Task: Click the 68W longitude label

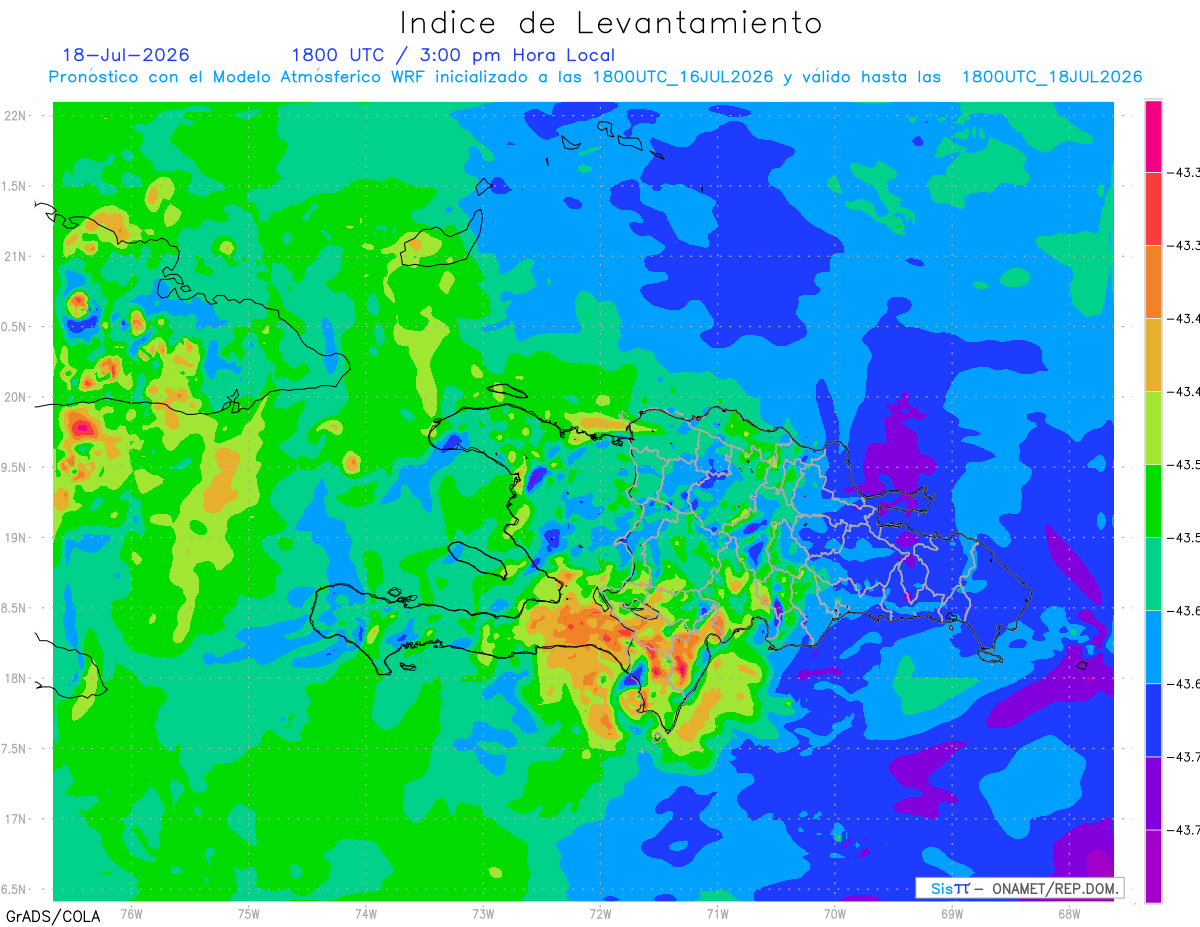Action: [x=1069, y=914]
